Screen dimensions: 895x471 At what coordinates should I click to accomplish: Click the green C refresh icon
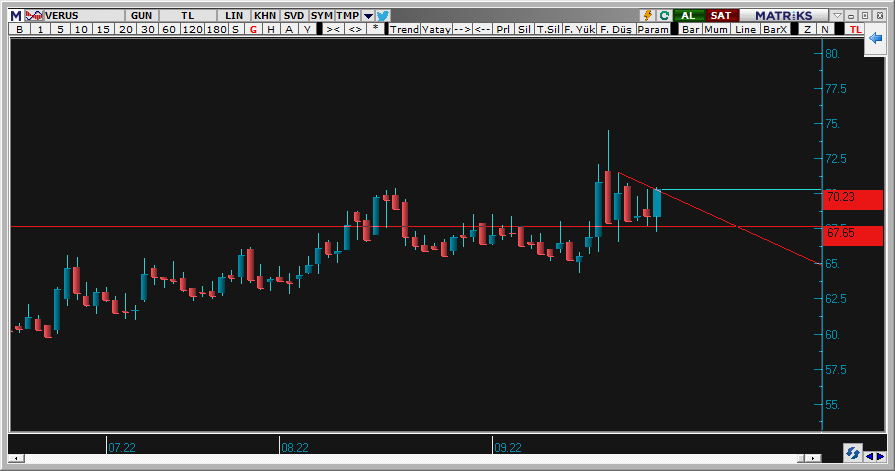(x=664, y=15)
